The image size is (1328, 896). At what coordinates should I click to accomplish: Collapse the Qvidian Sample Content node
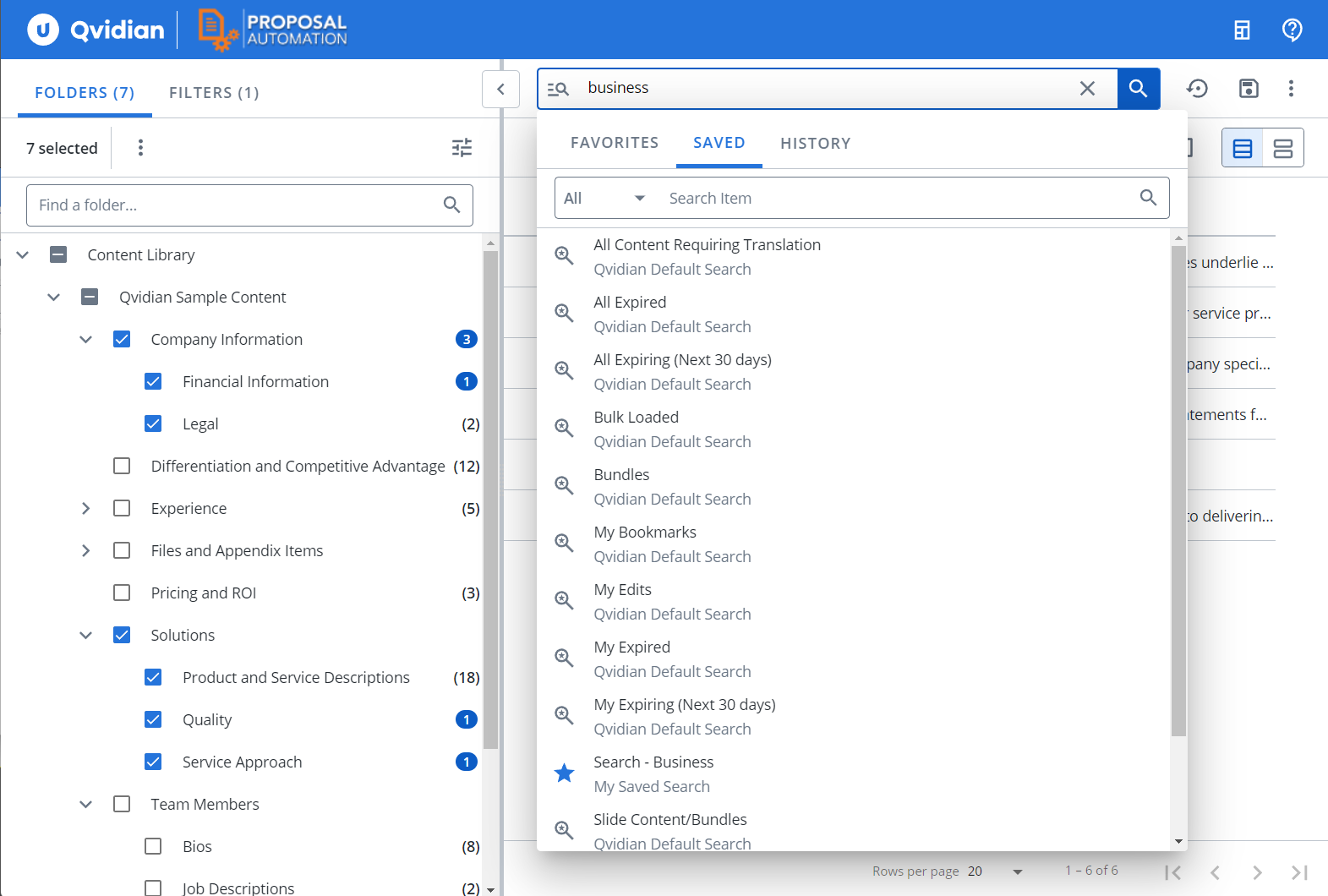point(54,297)
